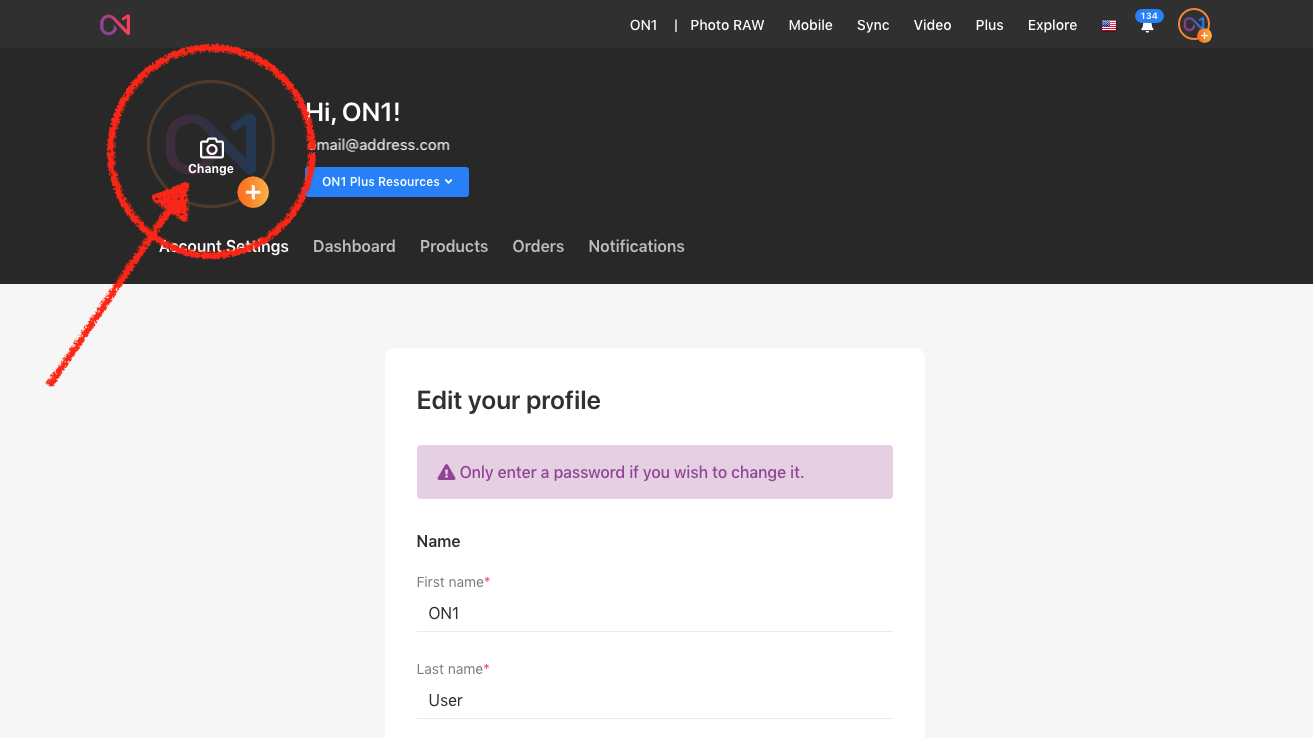Go to the Products tab
The width and height of the screenshot is (1313, 738).
454,246
